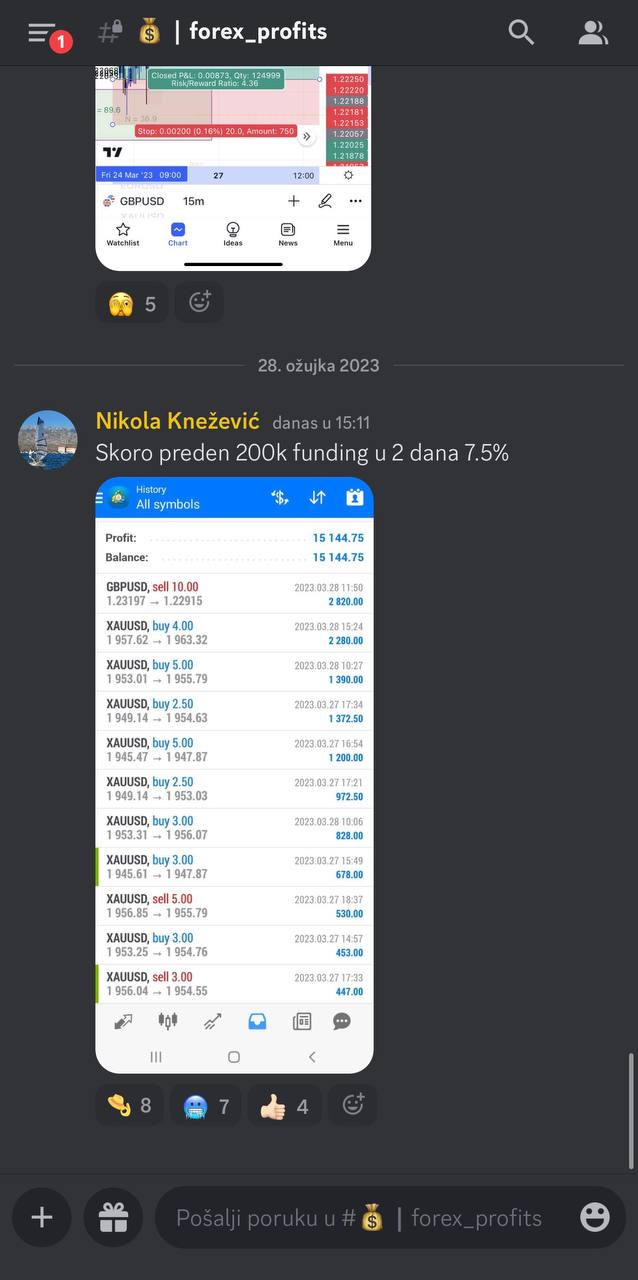Viewport: 638px width, 1280px height.
Task: Tap the search magnifier icon
Action: tap(521, 32)
